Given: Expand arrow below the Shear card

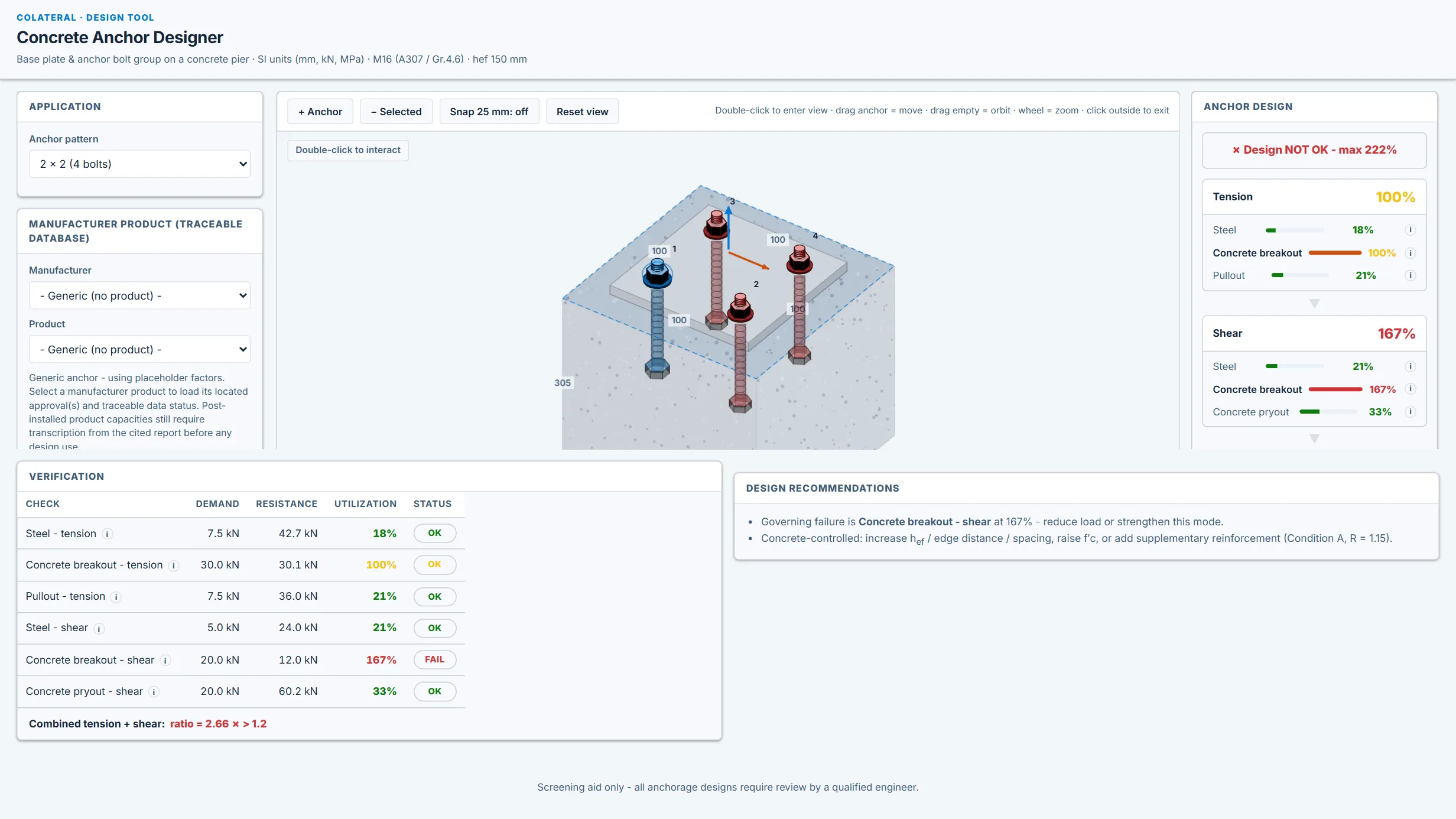Looking at the screenshot, I should (1314, 438).
